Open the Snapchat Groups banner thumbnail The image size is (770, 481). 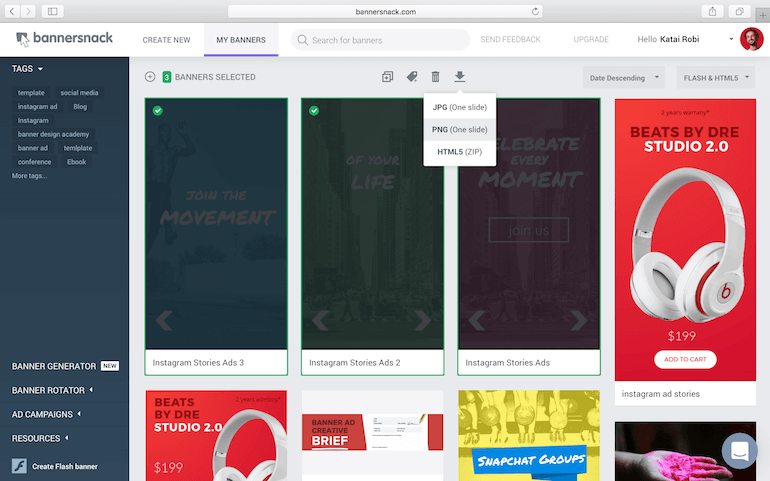[529, 435]
